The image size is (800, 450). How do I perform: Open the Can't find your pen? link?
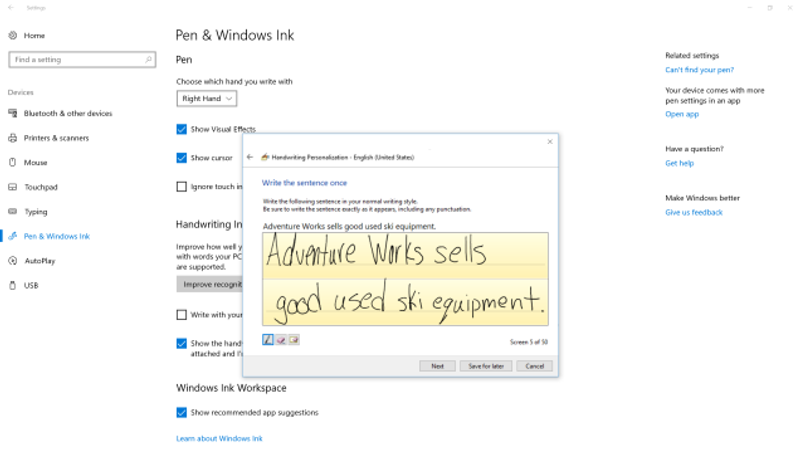pos(699,70)
